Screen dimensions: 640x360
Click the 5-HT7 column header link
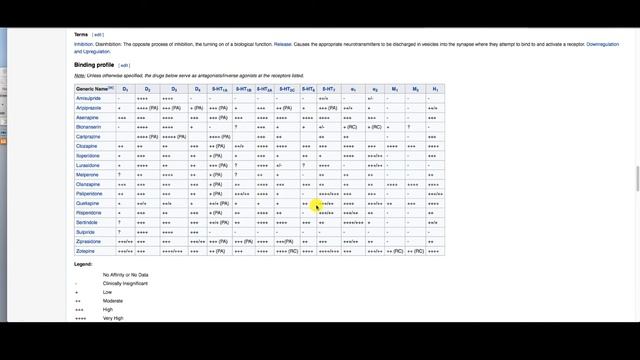(329, 89)
